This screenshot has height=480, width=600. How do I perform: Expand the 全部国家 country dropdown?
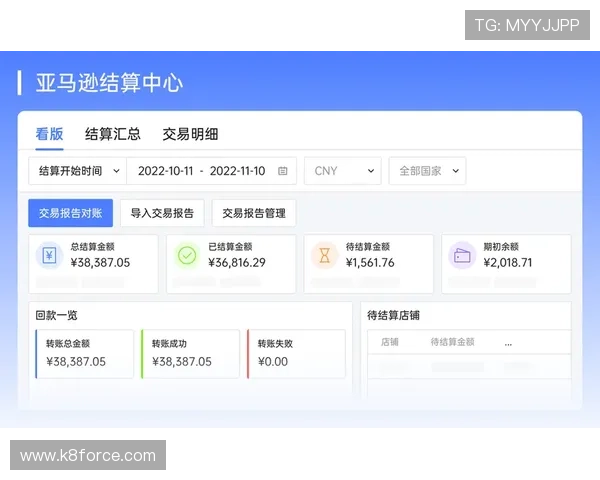(x=427, y=171)
